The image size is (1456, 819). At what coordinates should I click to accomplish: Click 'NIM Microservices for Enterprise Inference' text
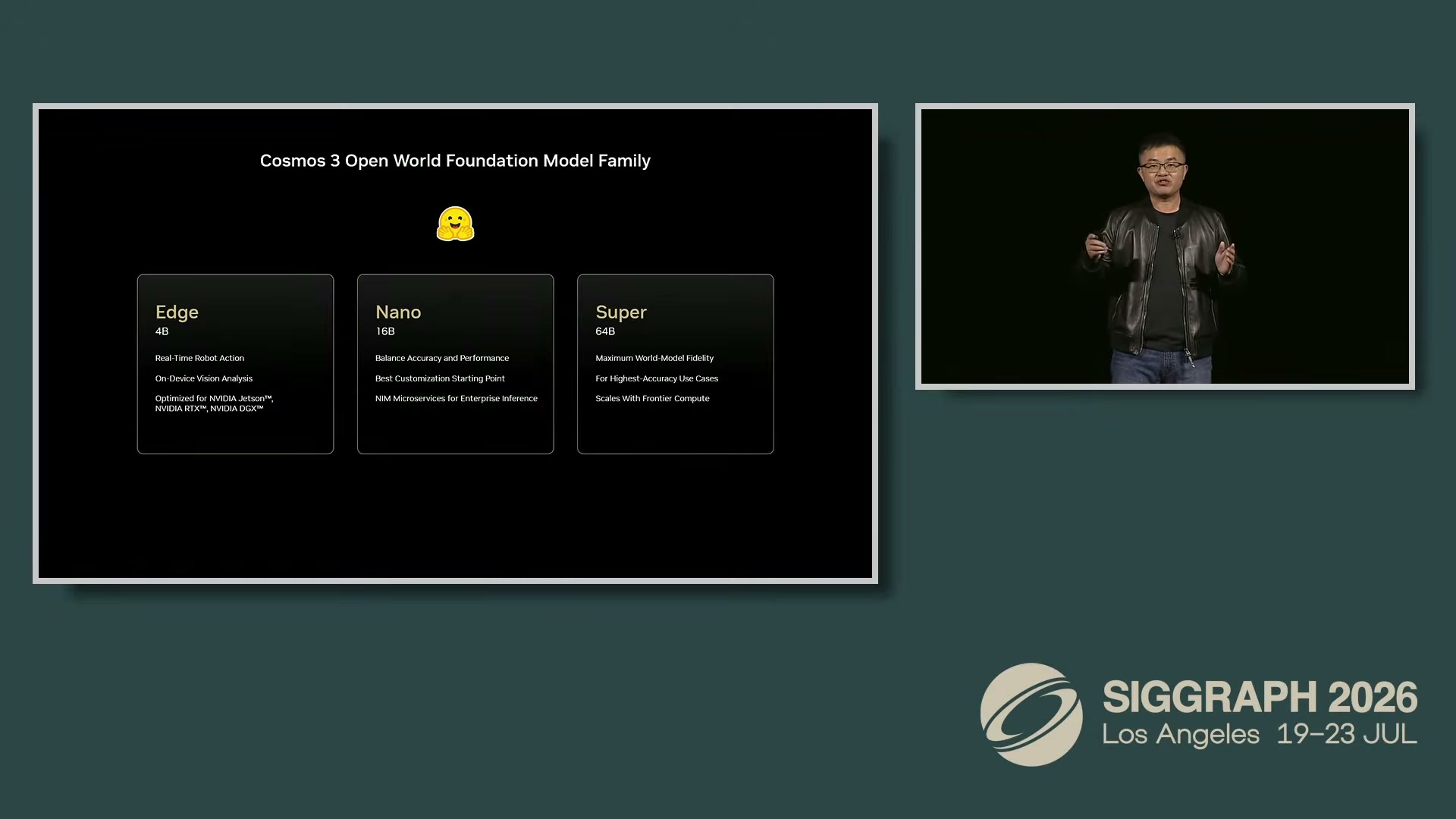pos(457,398)
